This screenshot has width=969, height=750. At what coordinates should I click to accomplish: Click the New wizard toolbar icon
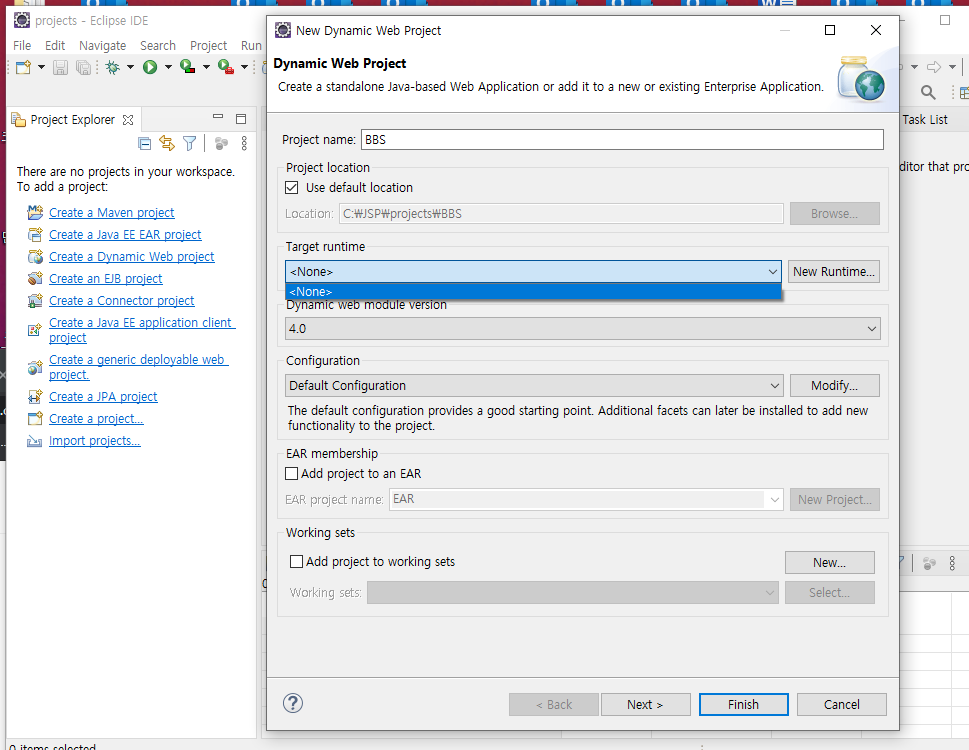[23, 67]
